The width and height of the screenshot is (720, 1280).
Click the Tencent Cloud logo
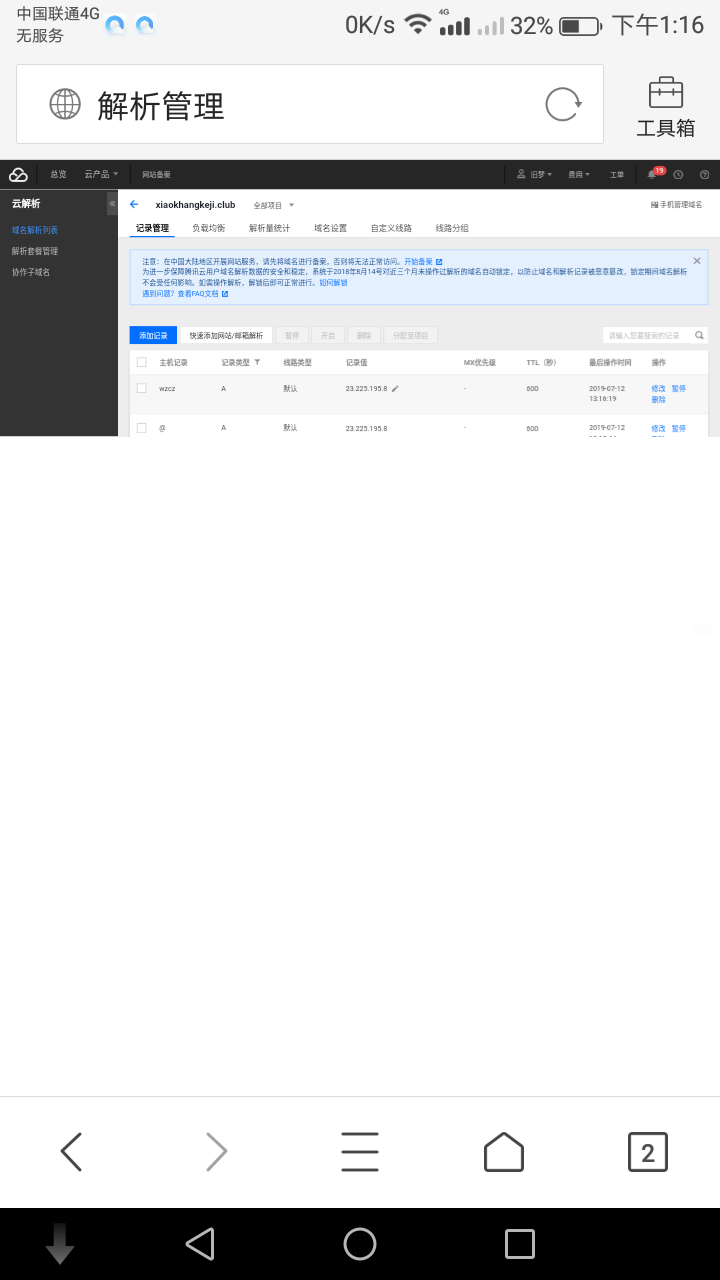pos(18,175)
